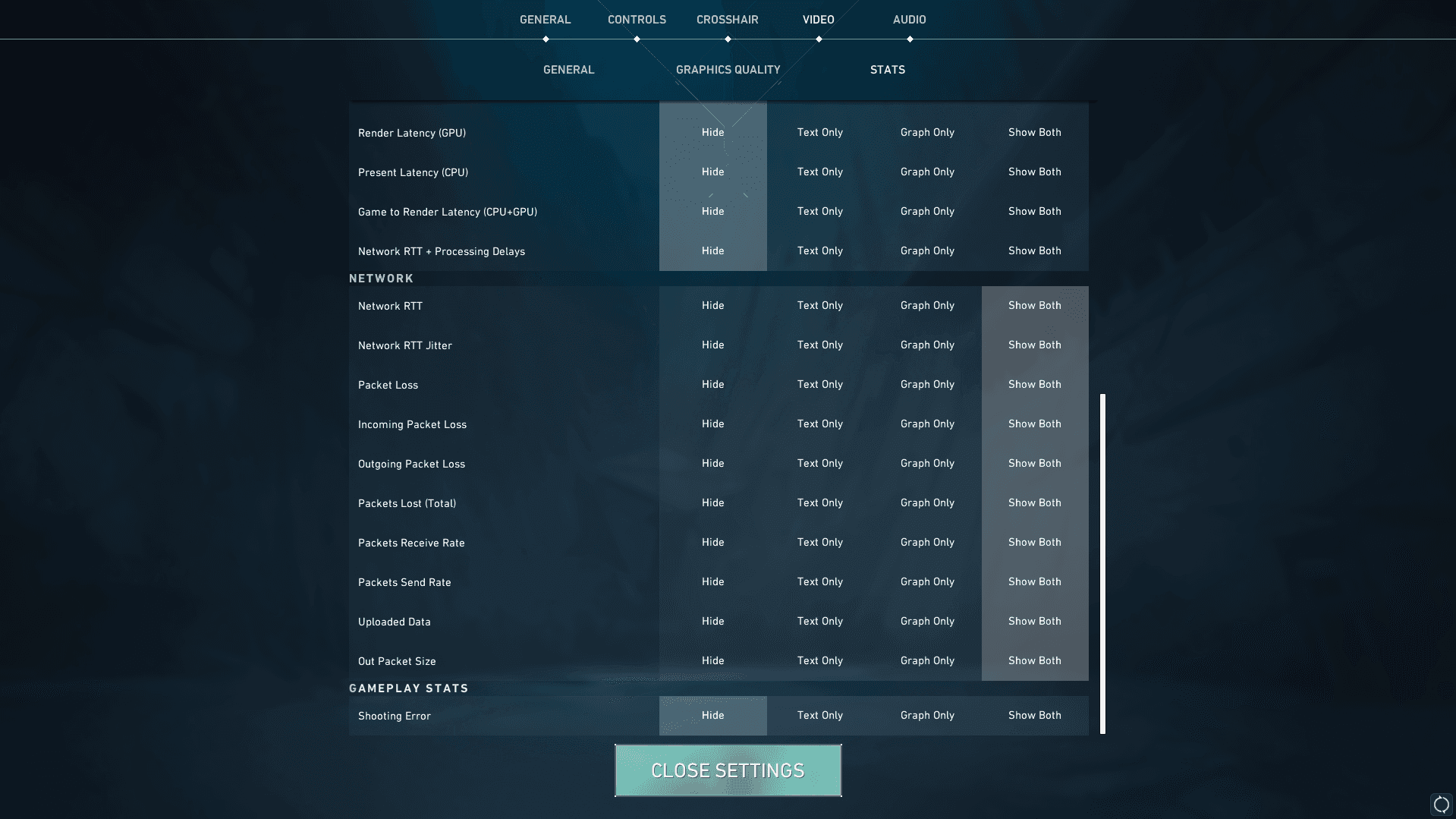
Task: Set Packets Receive Rate to Graph Only
Action: (x=927, y=543)
